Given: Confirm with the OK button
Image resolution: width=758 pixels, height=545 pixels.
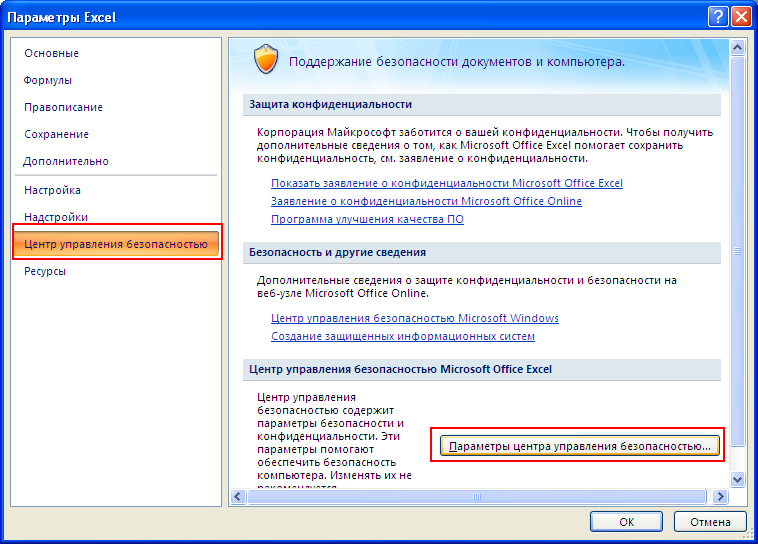Looking at the screenshot, I should [x=627, y=522].
